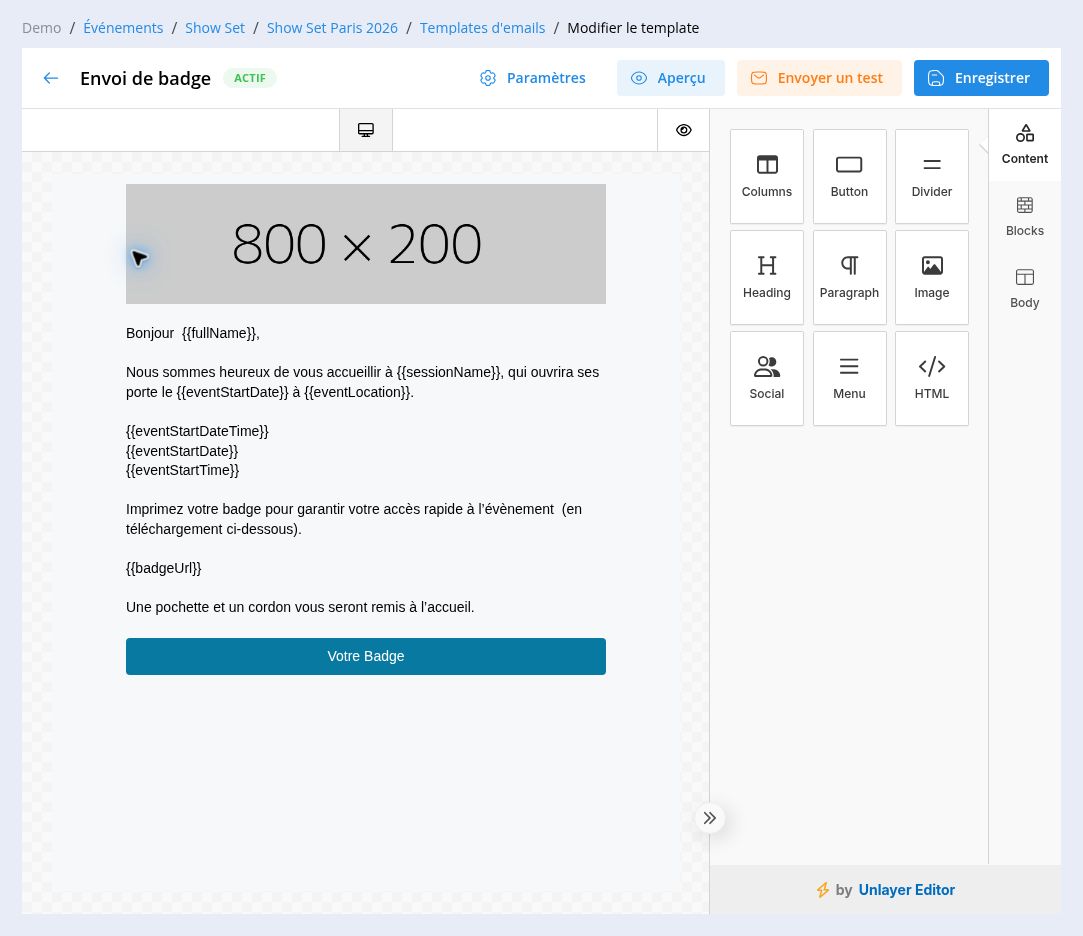Toggle the editor preview eye icon

(x=683, y=130)
